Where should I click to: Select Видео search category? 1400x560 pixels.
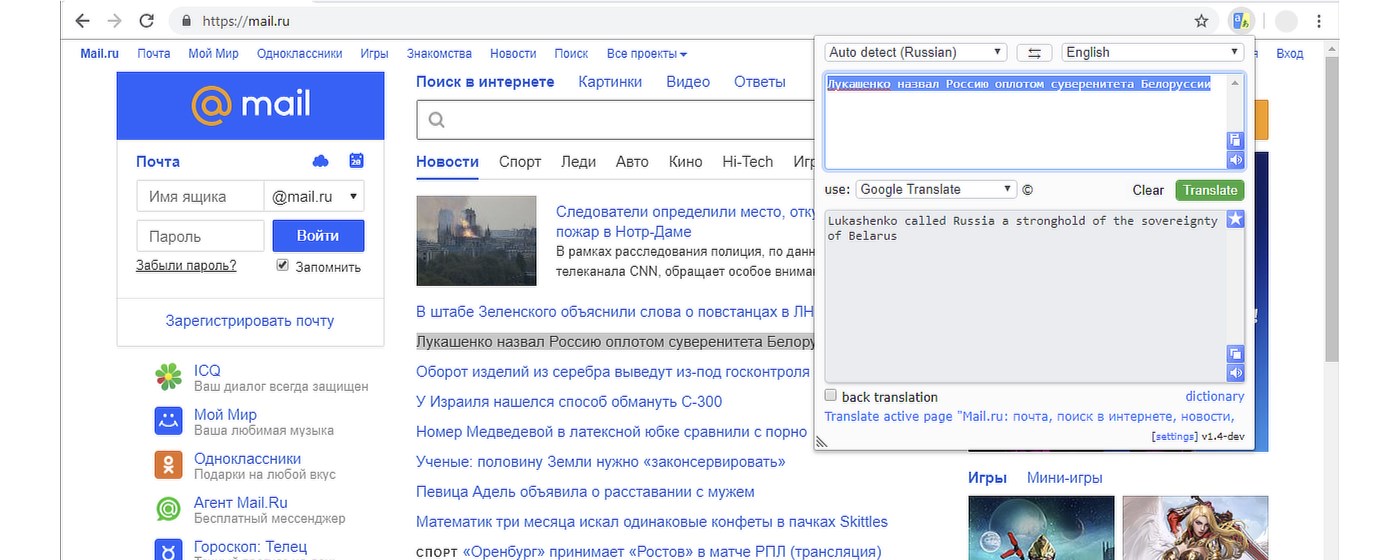point(688,82)
